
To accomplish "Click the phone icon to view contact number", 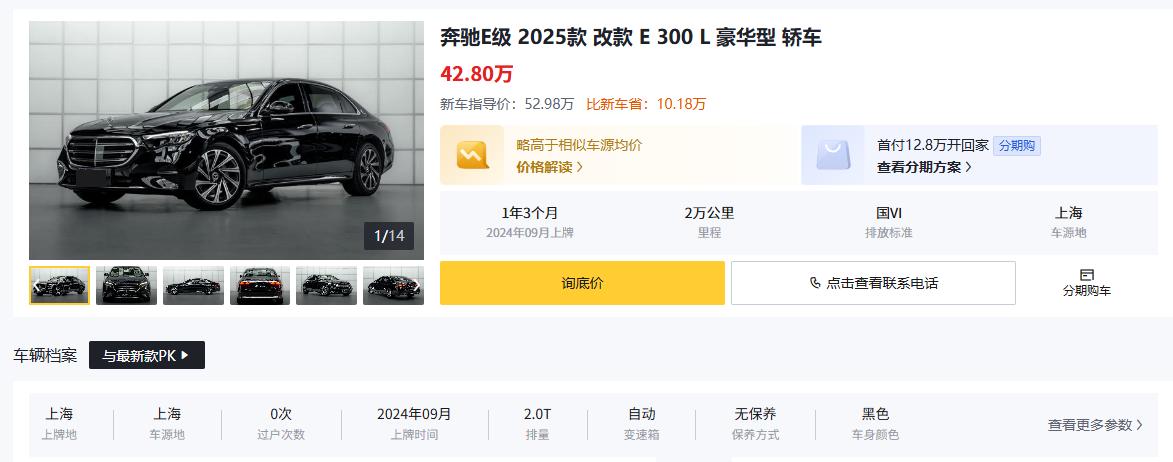I will 815,283.
